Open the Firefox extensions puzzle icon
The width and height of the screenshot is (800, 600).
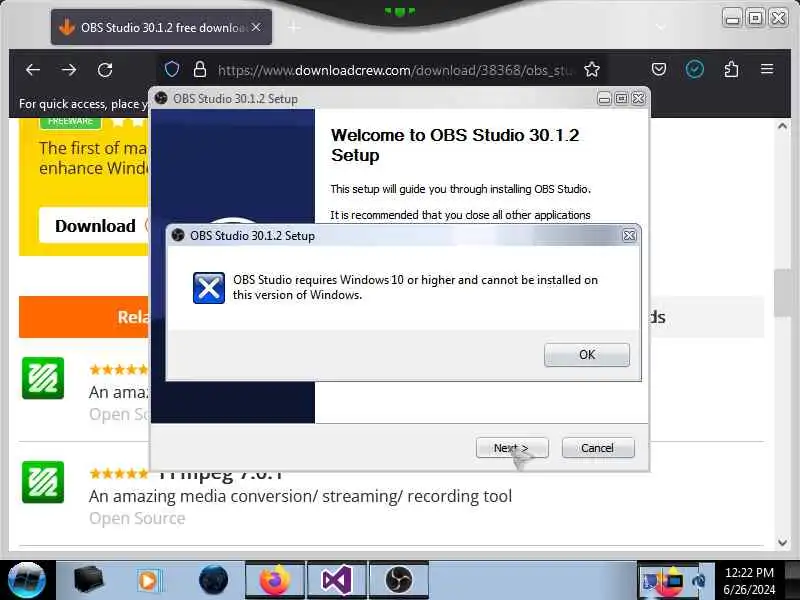coord(731,69)
